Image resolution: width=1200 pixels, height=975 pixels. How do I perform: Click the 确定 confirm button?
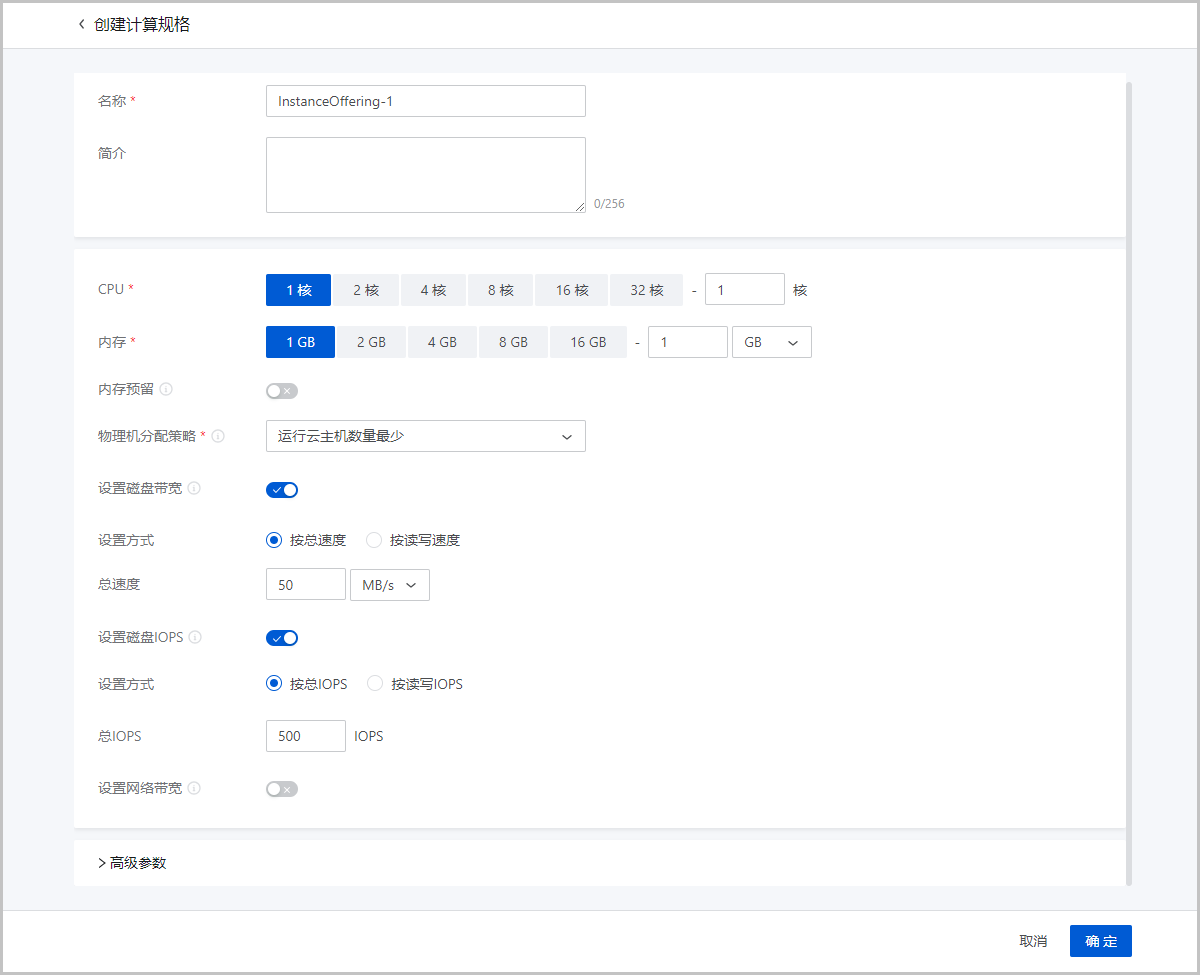point(1100,941)
